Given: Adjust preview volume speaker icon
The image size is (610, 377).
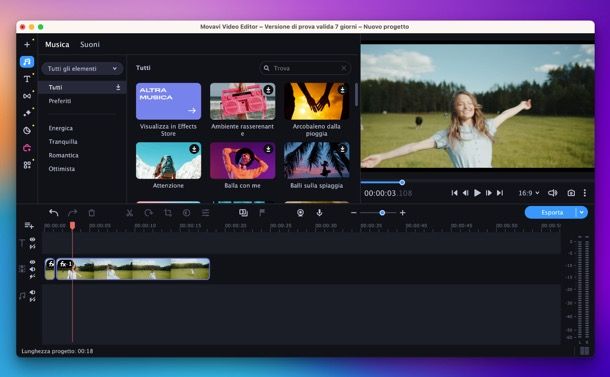Looking at the screenshot, I should (x=552, y=193).
